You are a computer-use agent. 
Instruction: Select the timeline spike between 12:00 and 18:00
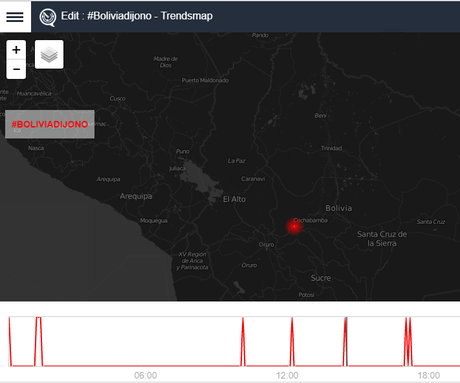click(x=346, y=342)
